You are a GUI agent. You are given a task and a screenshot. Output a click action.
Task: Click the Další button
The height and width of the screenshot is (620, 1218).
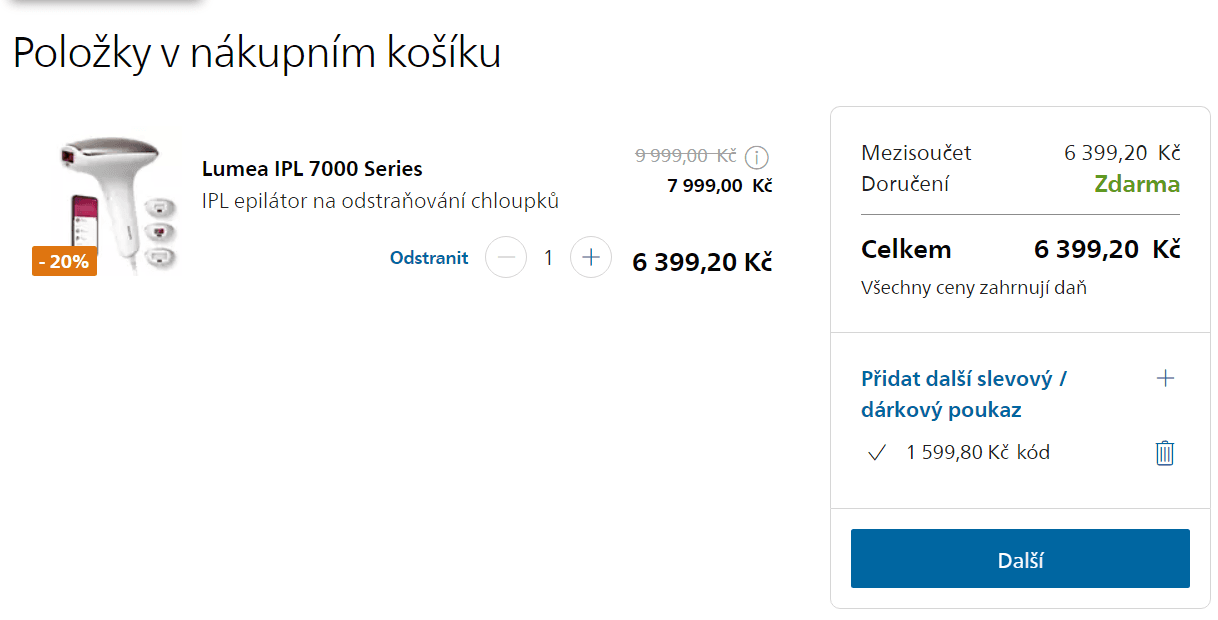1020,559
